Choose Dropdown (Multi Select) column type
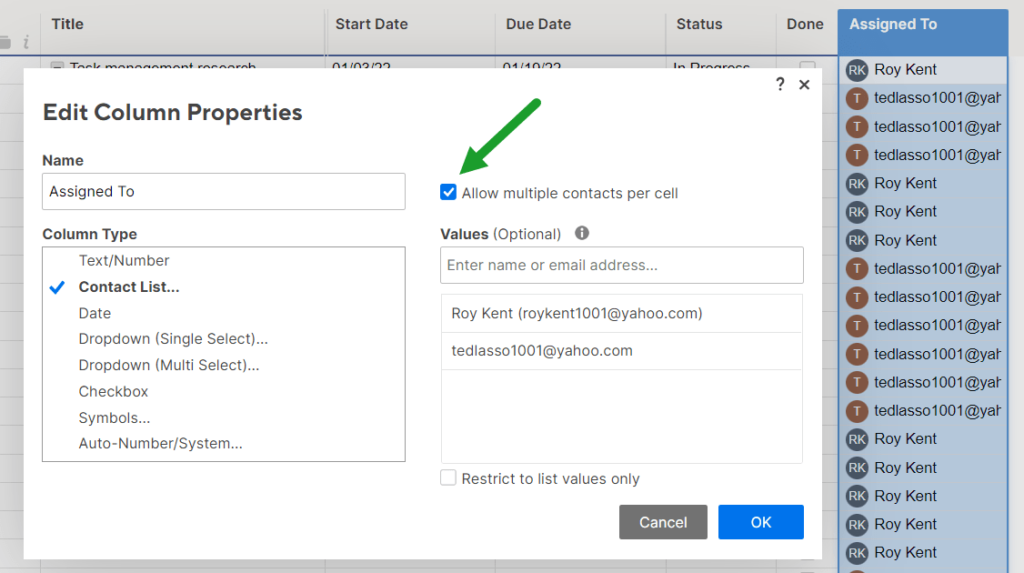Viewport: 1024px width, 573px height. [169, 365]
